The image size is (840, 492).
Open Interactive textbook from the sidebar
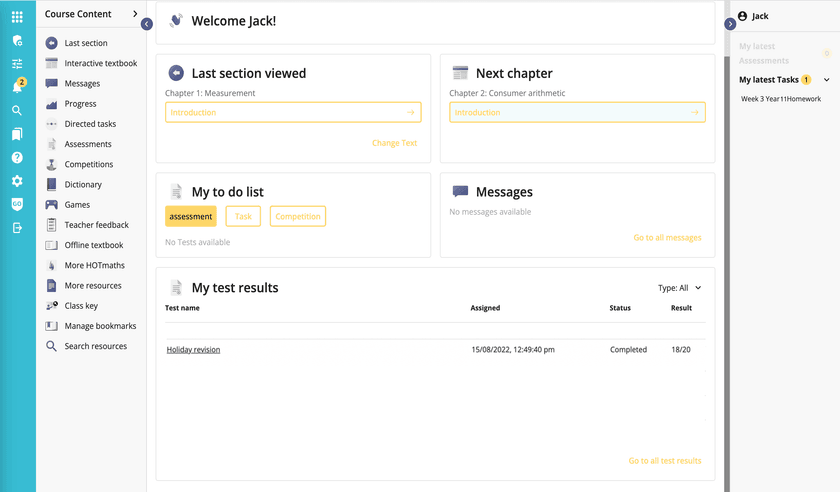pos(100,64)
